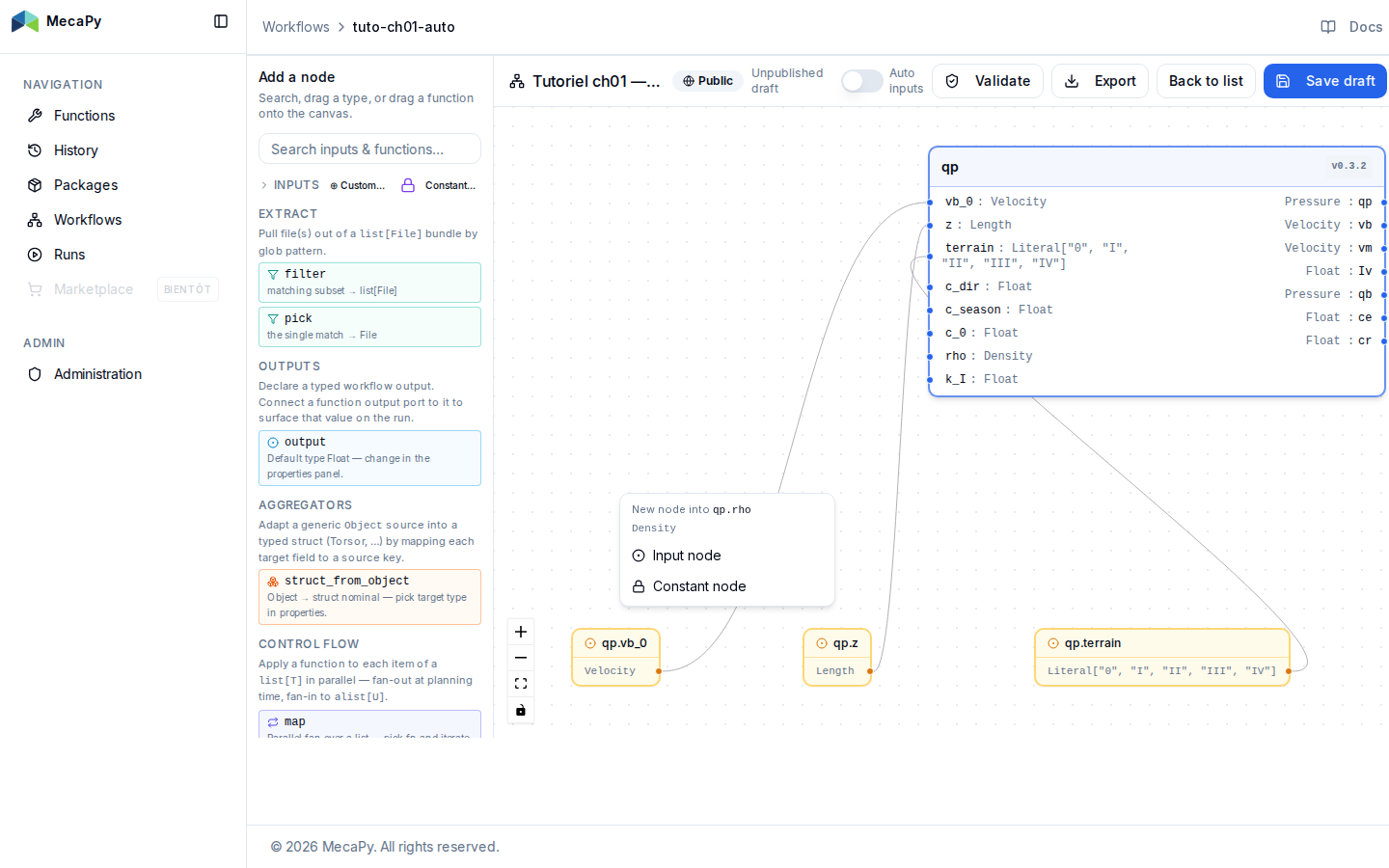Viewport: 1389px width, 868px height.
Task: Click the Custom input button
Action: point(358,185)
